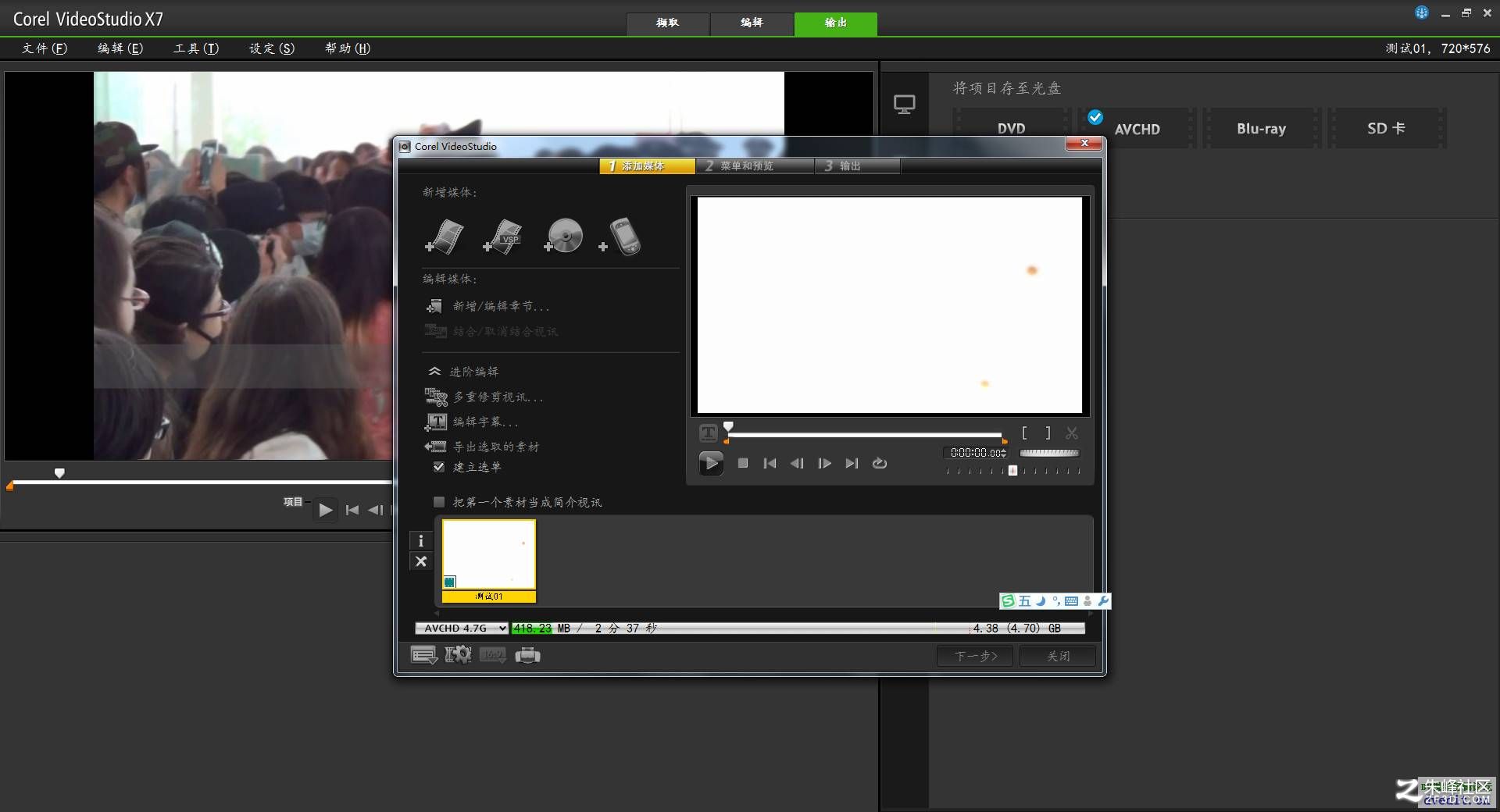The image size is (1500, 812).
Task: Open Sogou IME wrench settings icon
Action: pos(1103,601)
